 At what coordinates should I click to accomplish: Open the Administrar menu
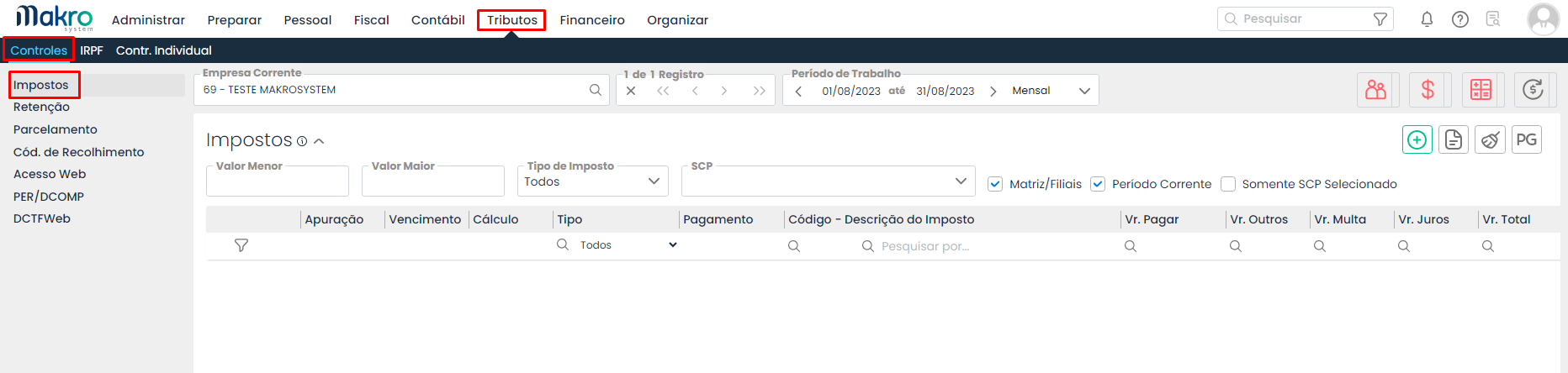pyautogui.click(x=148, y=20)
